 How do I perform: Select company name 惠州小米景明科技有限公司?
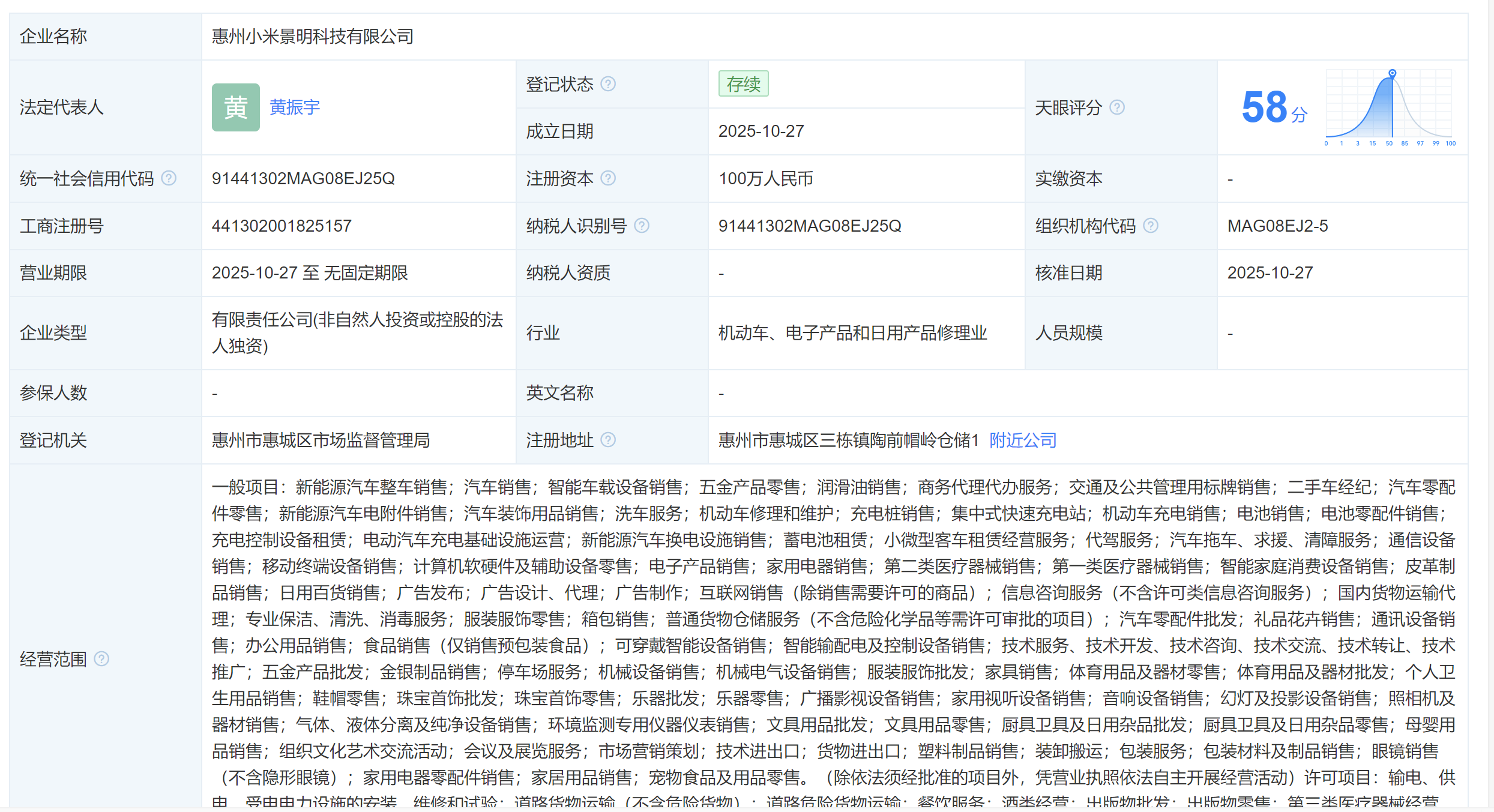pos(313,37)
